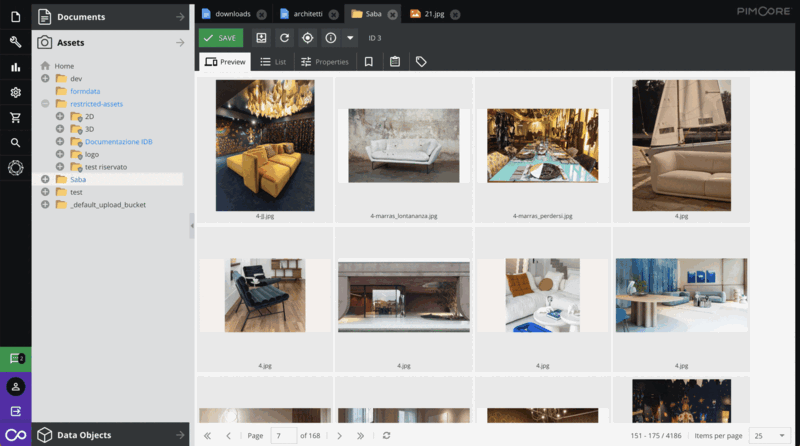Open the file menu icon in left sidebar

tap(15, 17)
